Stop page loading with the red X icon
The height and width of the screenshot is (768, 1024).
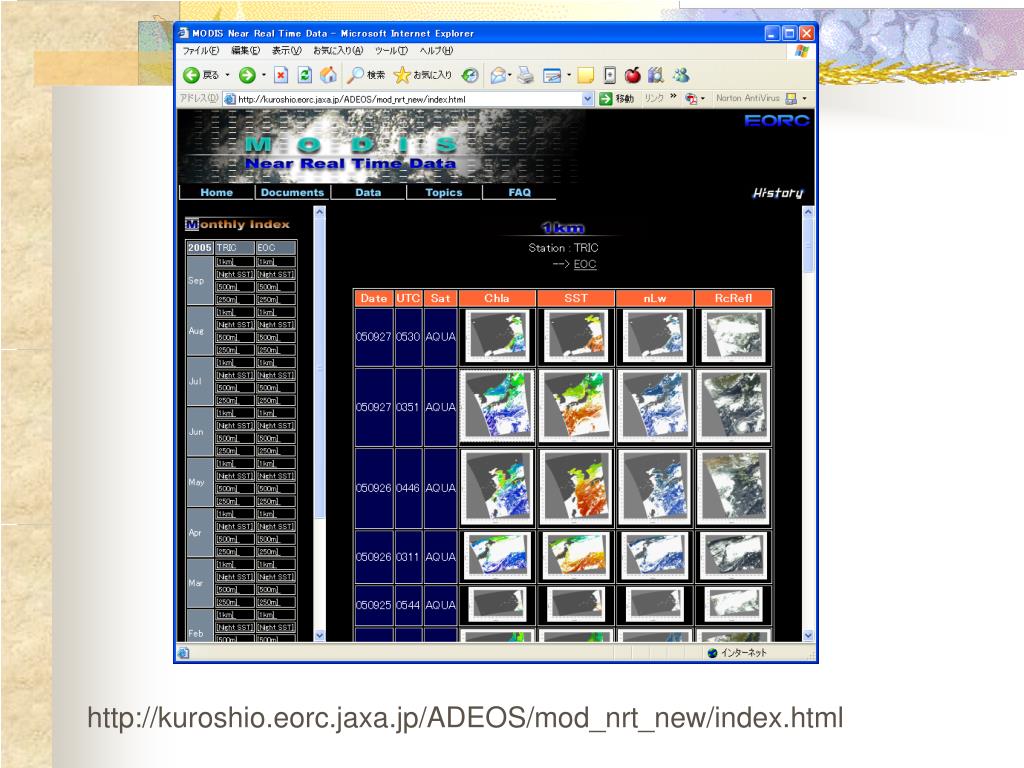coord(281,75)
